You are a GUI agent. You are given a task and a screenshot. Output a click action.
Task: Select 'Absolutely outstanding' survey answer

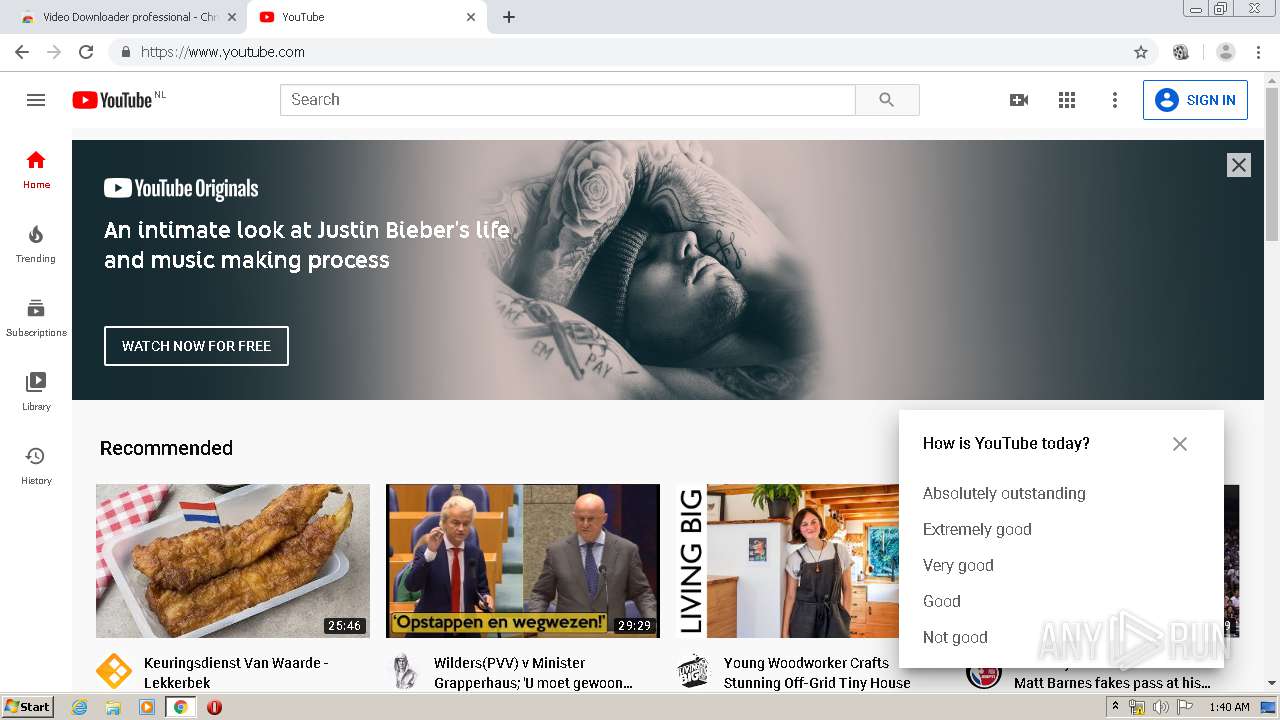1004,493
